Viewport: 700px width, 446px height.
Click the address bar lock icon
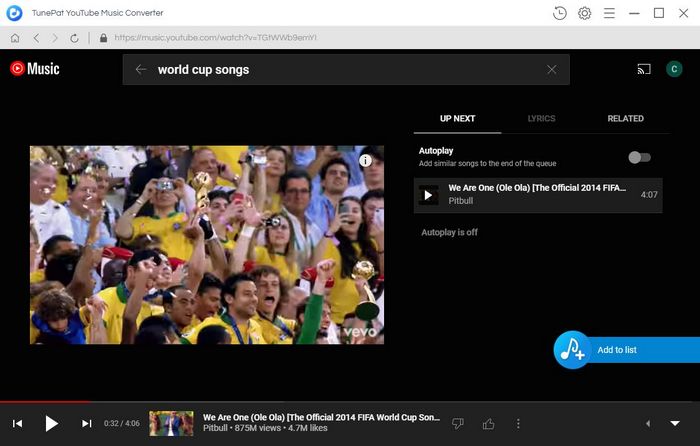pyautogui.click(x=103, y=38)
